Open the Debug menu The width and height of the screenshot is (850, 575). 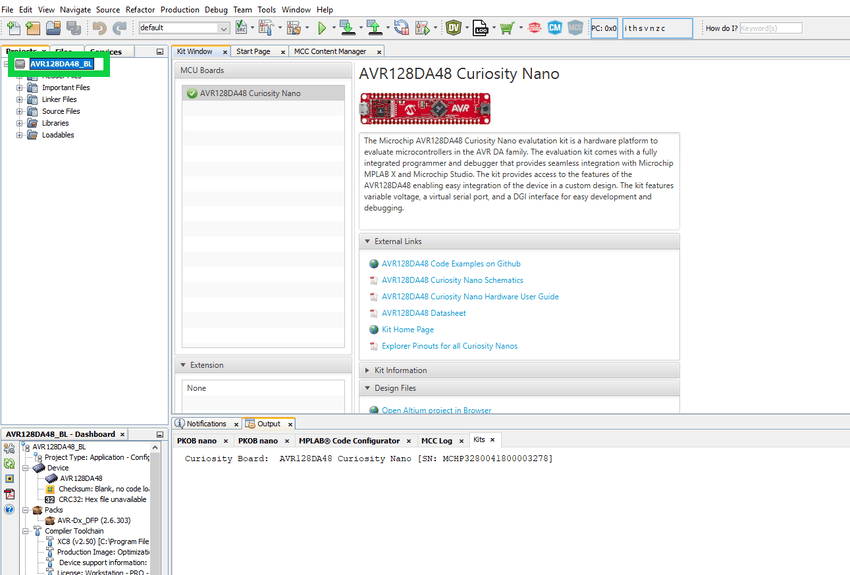click(x=215, y=9)
